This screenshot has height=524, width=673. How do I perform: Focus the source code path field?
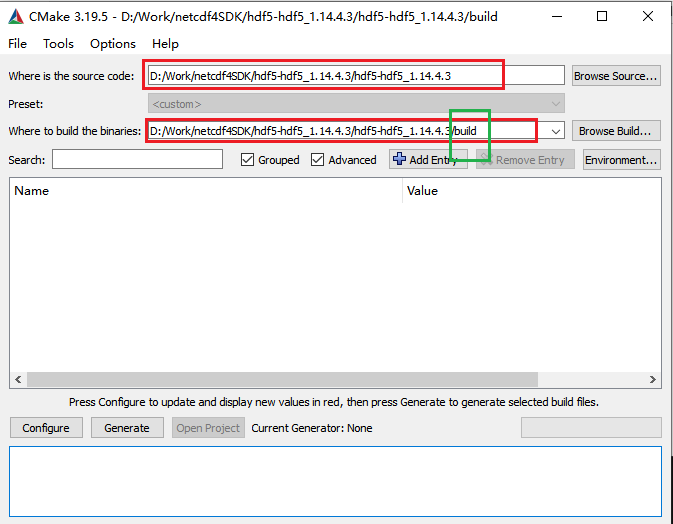click(356, 76)
